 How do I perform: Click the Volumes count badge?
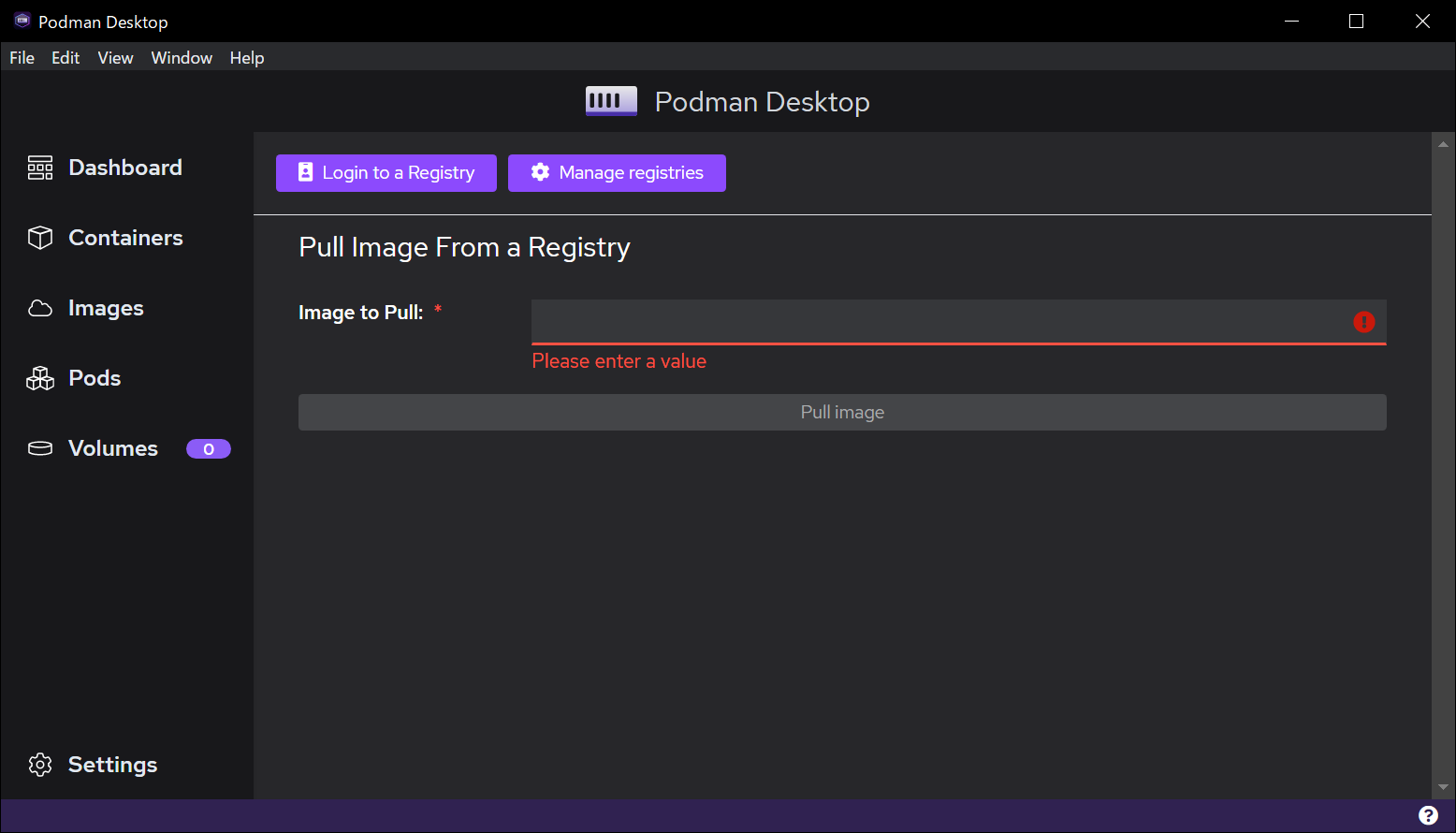(x=208, y=449)
